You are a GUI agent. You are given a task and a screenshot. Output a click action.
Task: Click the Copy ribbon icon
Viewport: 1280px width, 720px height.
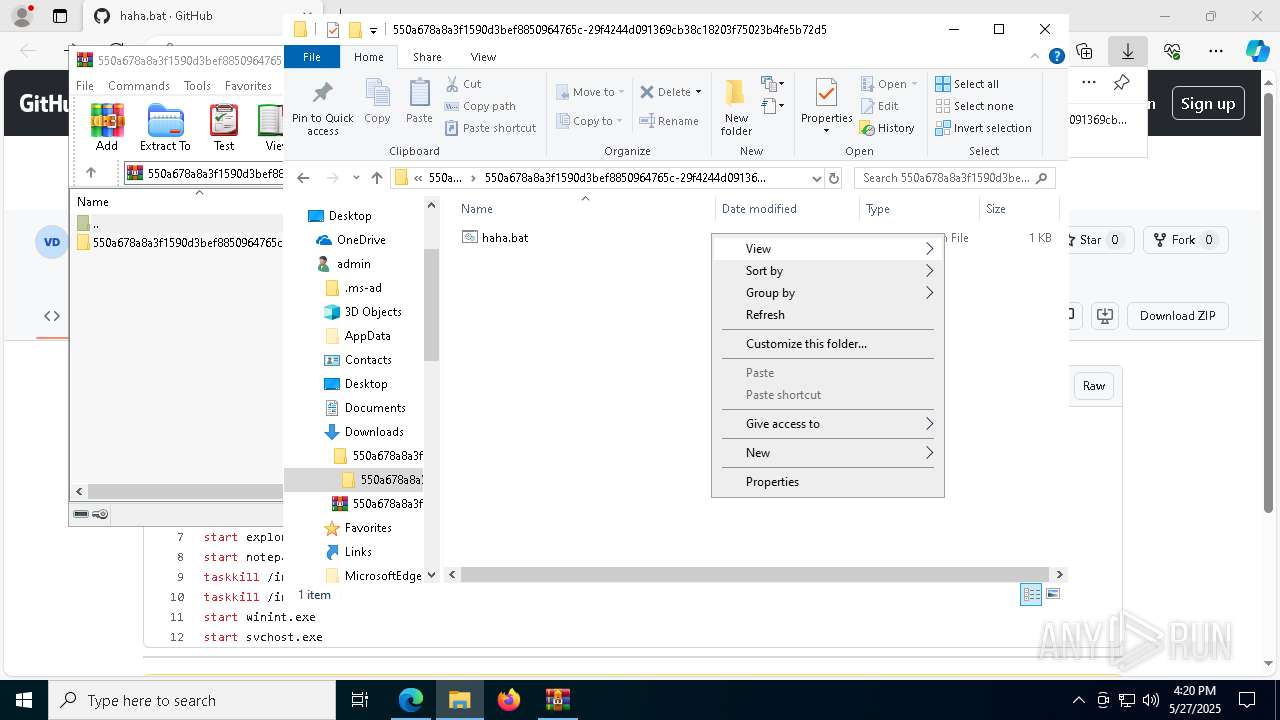377,93
